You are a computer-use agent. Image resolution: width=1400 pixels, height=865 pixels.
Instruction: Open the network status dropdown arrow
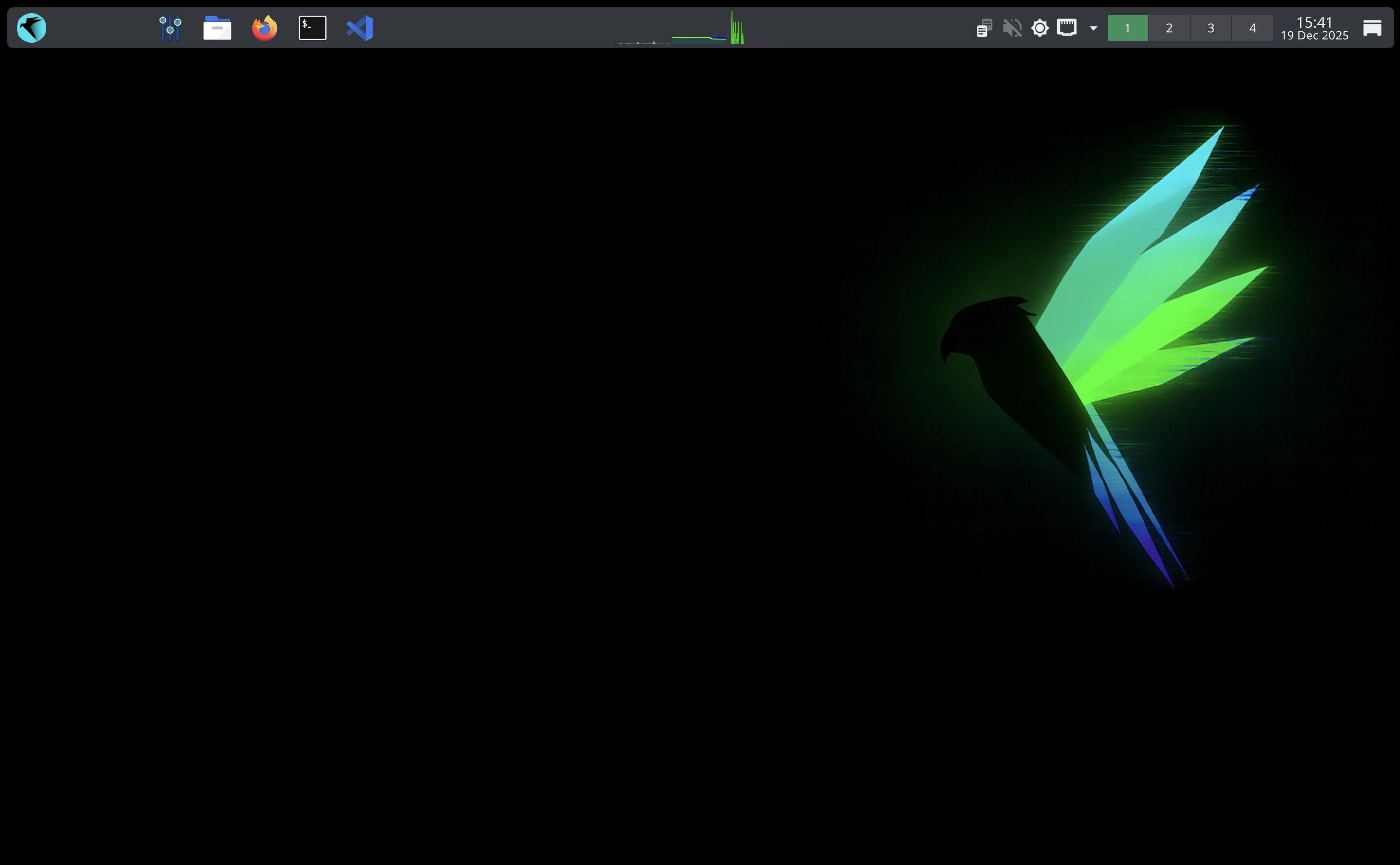[x=1093, y=28]
